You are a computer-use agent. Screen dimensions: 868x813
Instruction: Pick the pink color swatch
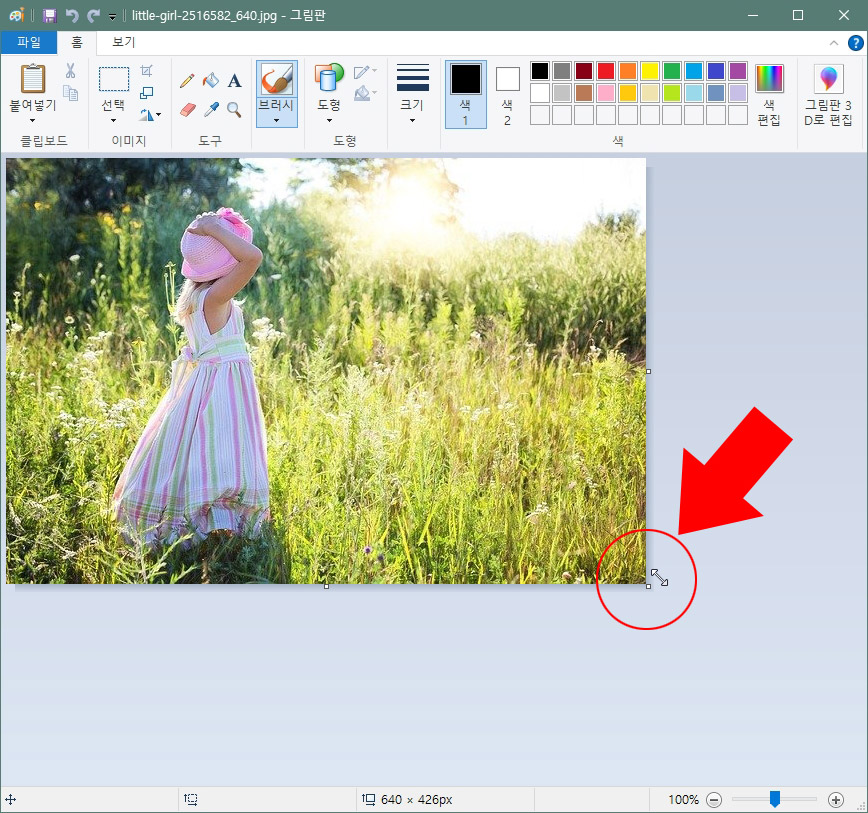[606, 93]
